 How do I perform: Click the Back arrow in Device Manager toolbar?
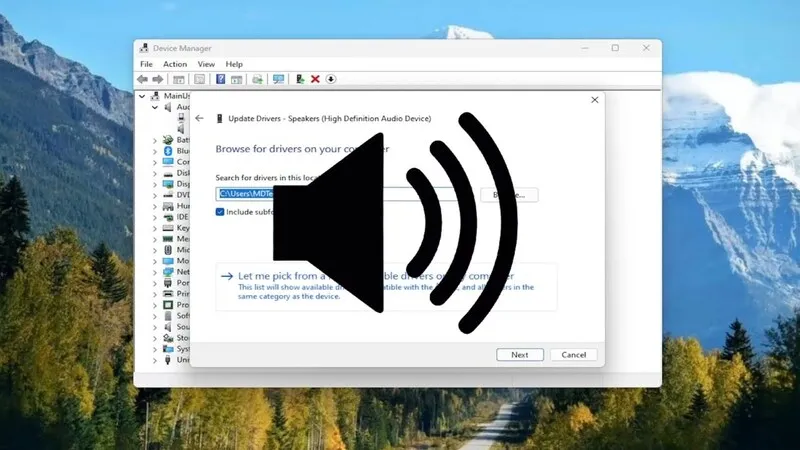tap(143, 79)
